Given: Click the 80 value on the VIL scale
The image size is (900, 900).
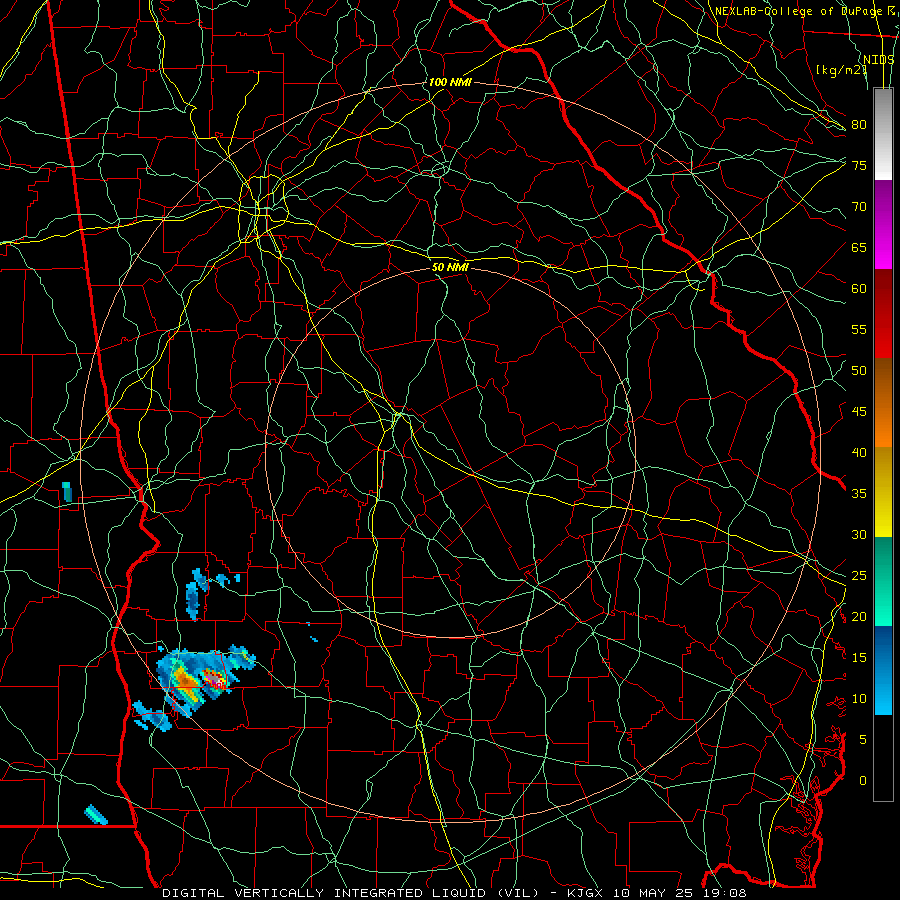Looking at the screenshot, I should 859,125.
